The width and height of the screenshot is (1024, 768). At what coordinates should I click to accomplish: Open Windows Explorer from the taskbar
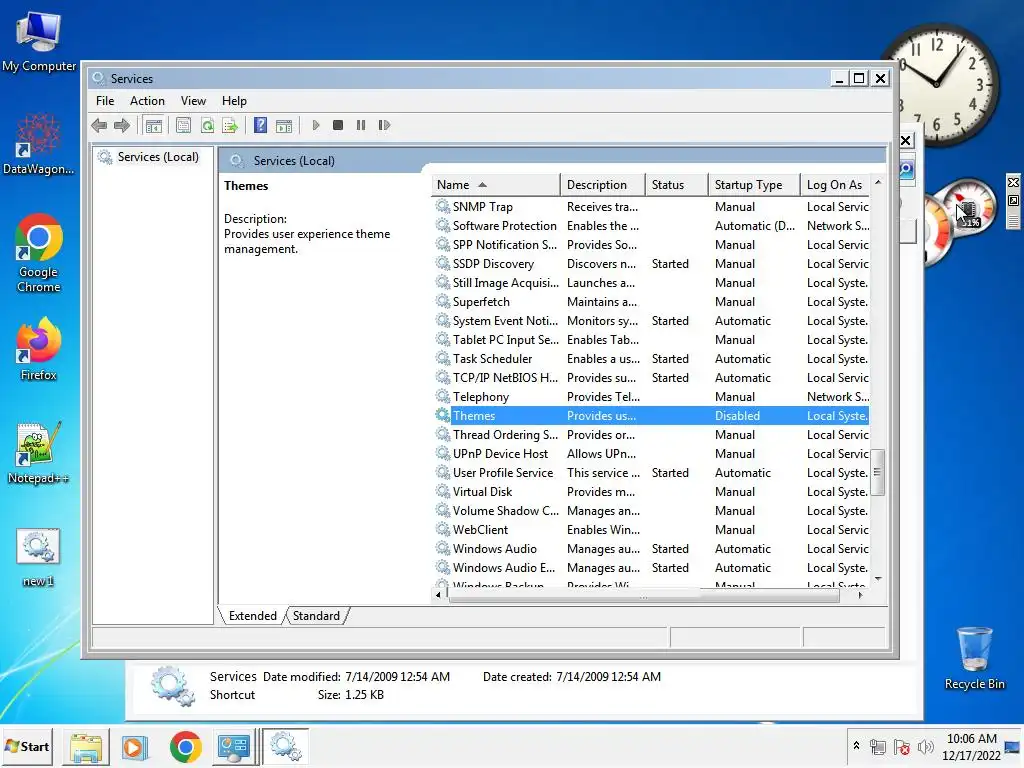point(86,747)
